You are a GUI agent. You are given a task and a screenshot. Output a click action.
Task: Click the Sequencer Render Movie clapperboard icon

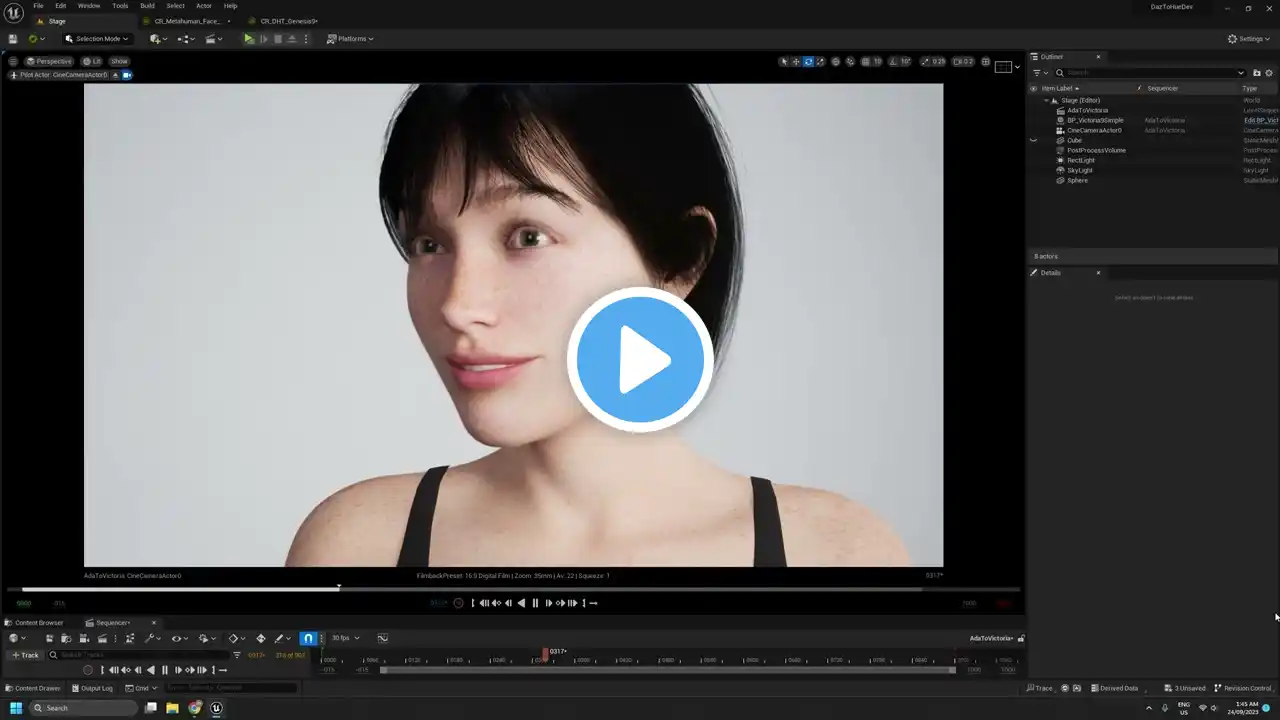point(102,638)
